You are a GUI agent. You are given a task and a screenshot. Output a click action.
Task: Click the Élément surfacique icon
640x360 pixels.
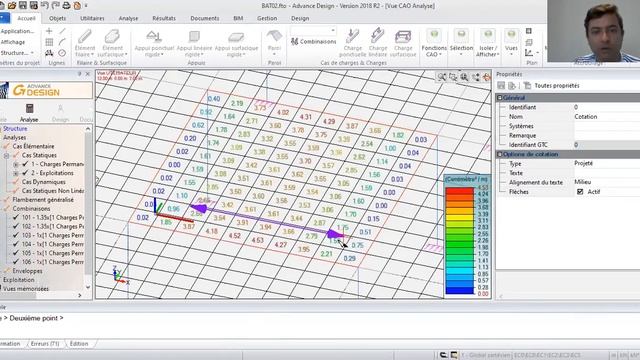pyautogui.click(x=112, y=37)
